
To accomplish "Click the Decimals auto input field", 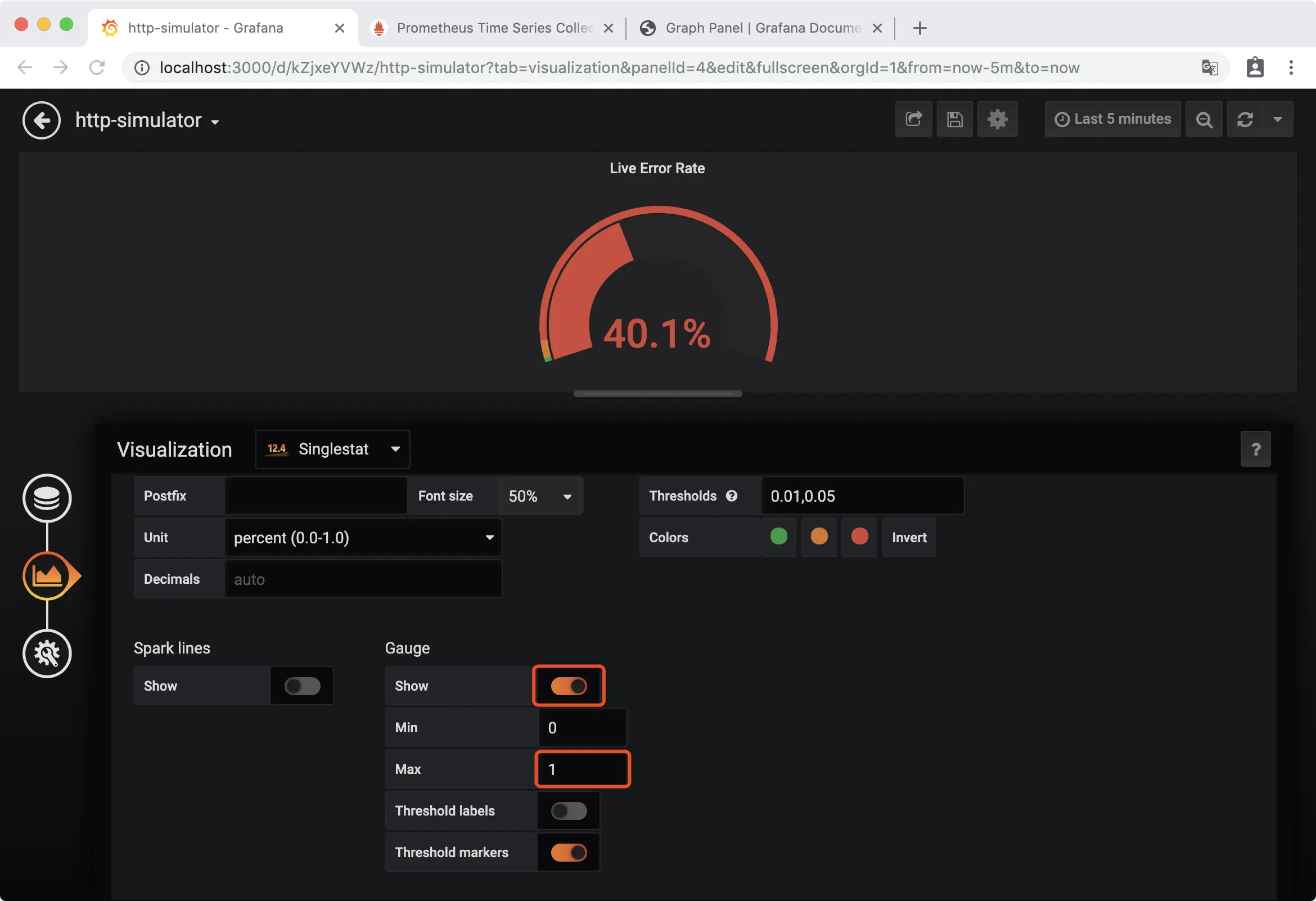I will (x=363, y=579).
